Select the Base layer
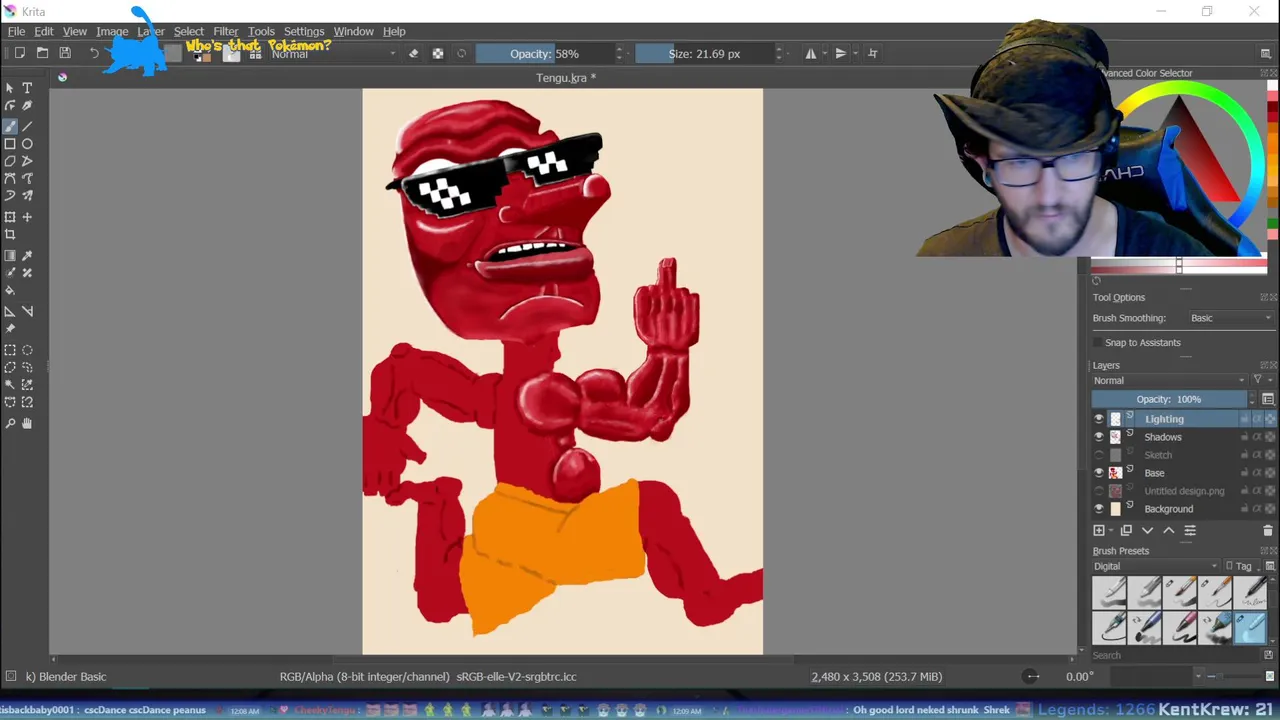The width and height of the screenshot is (1280, 720). point(1155,473)
